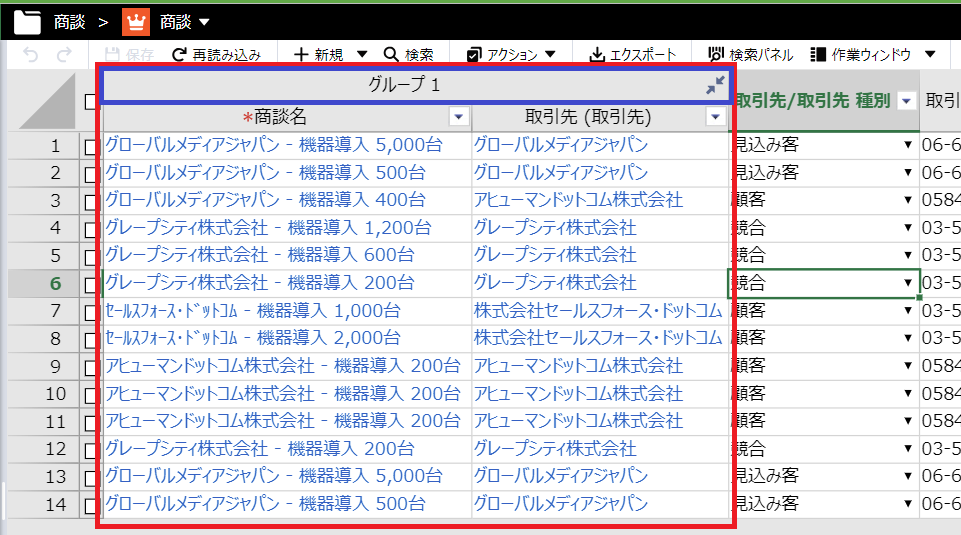Open the folder icon beside 商談 breadcrumb
961x535 pixels.
click(27, 22)
